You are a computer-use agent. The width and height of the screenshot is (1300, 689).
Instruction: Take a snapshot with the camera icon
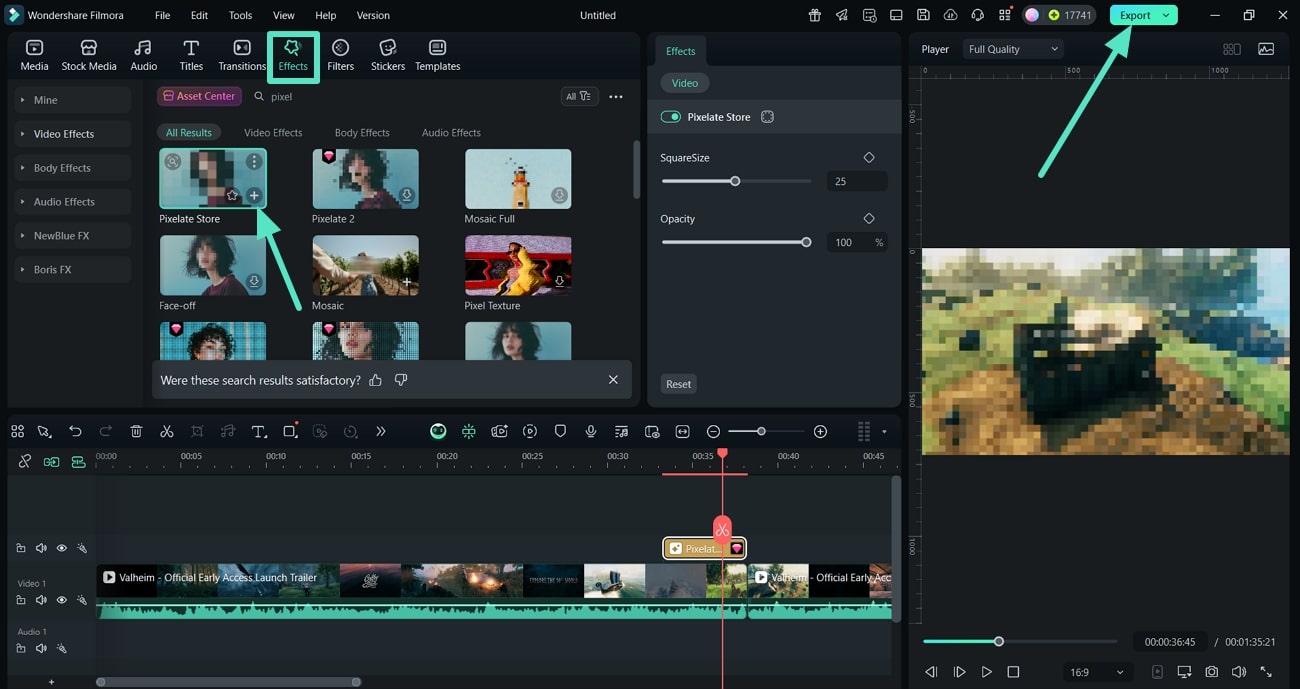(1212, 672)
